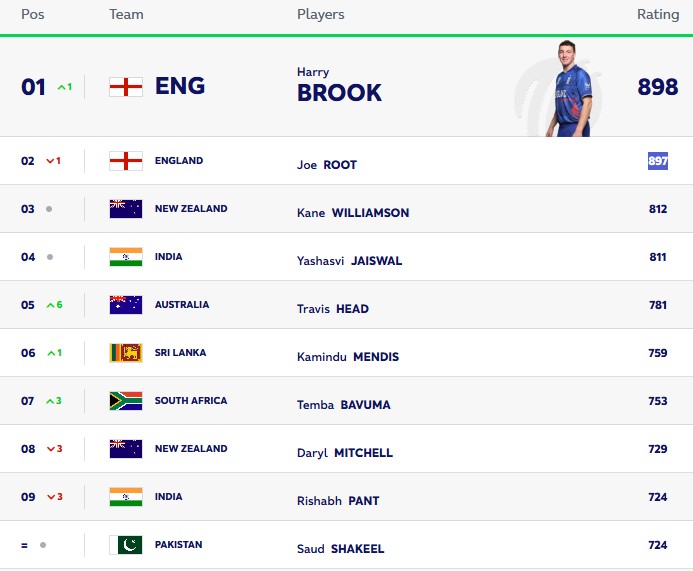Click the England flag beside ENG
Viewport: 693px width, 571px height.
click(x=126, y=87)
